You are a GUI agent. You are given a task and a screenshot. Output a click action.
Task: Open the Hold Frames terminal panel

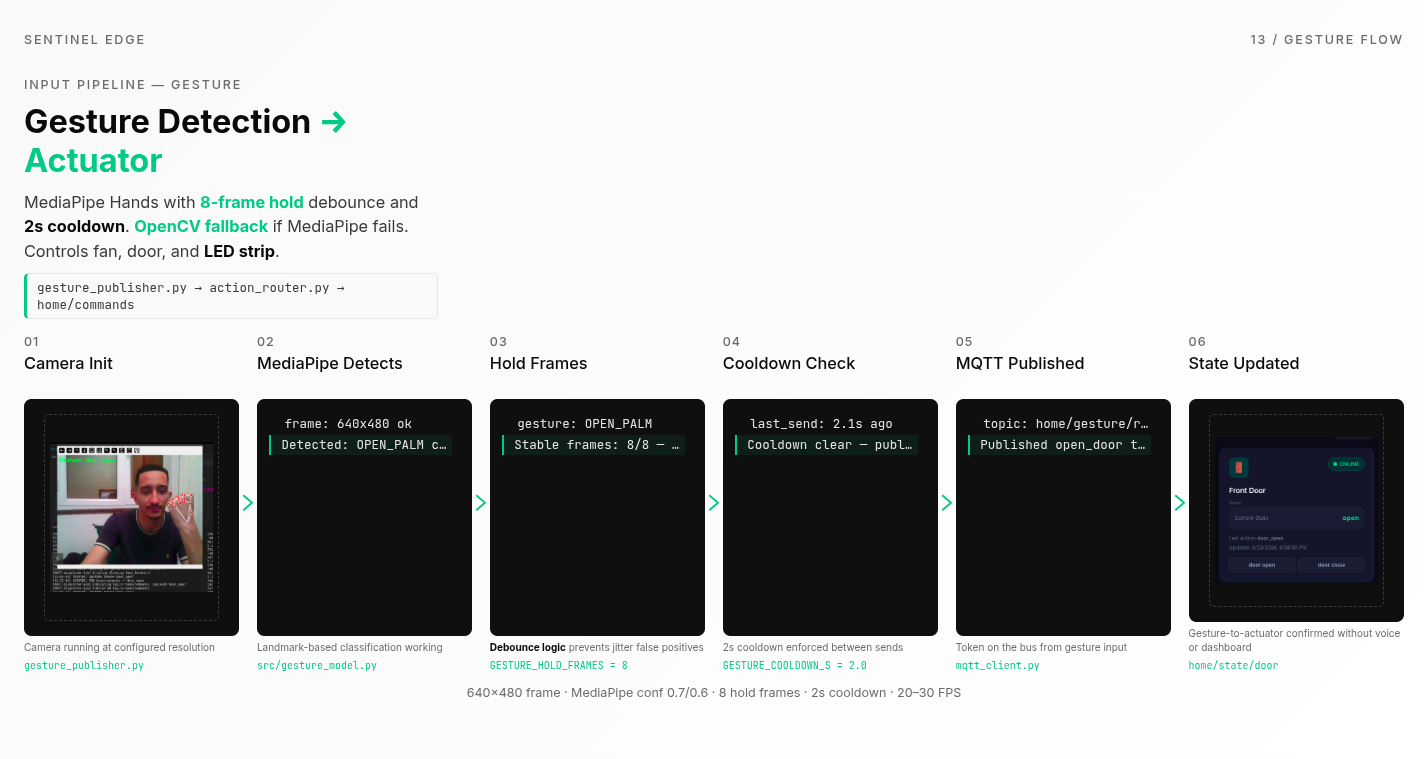pos(597,517)
